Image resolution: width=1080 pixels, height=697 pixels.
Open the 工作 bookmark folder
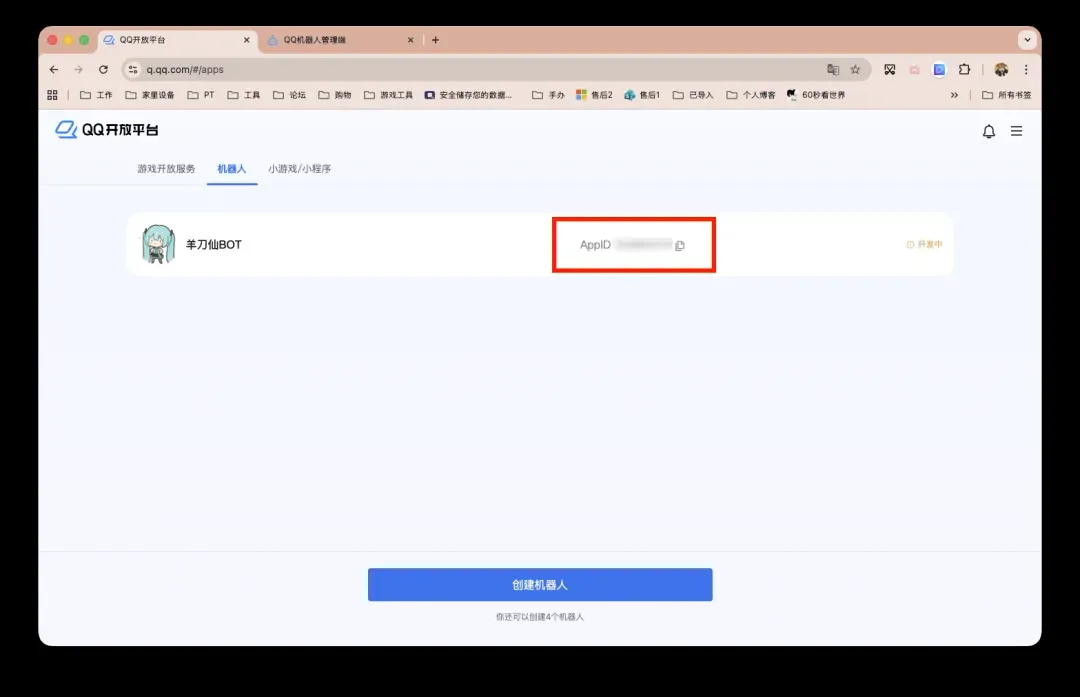click(x=96, y=95)
